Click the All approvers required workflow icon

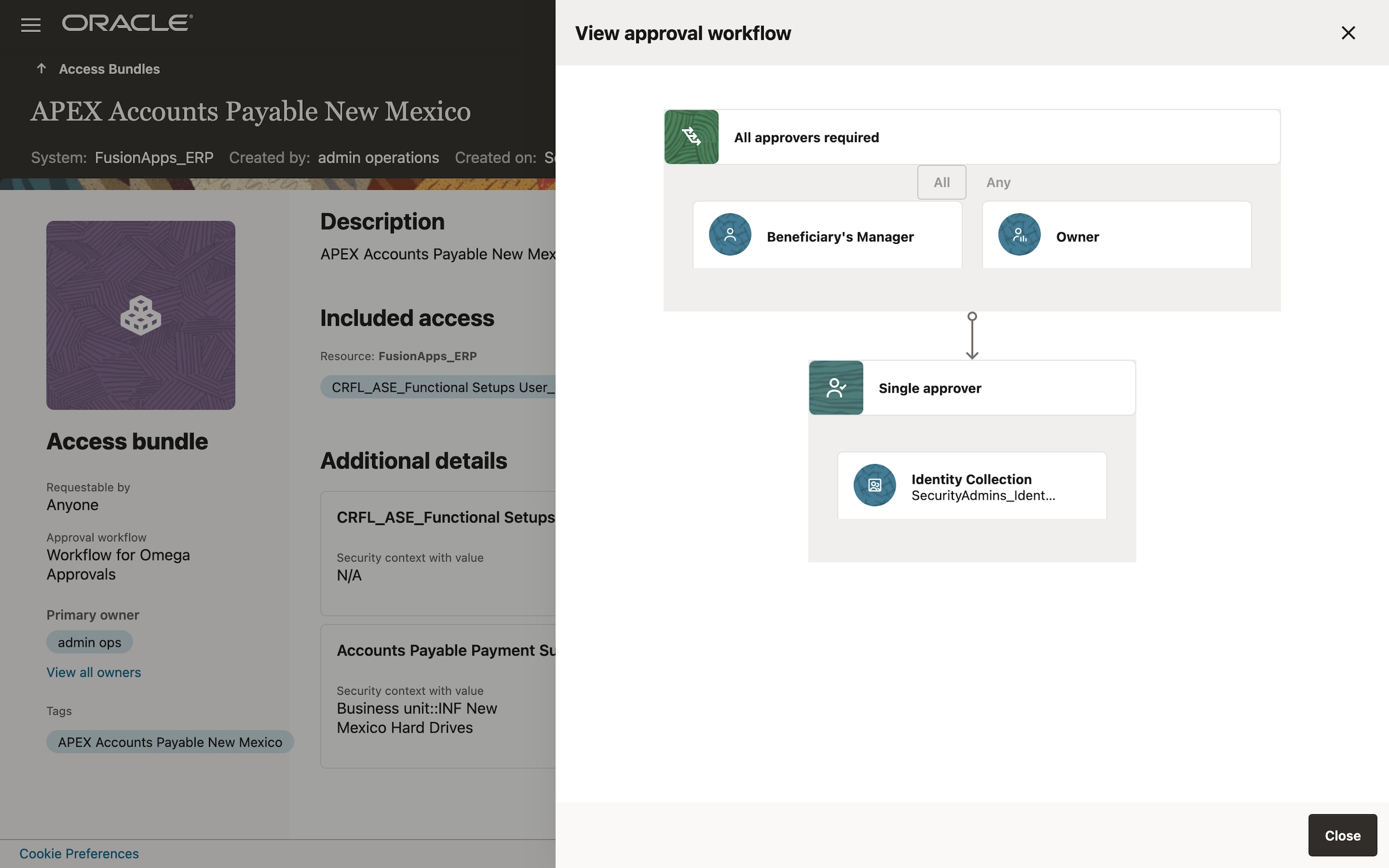click(x=691, y=137)
